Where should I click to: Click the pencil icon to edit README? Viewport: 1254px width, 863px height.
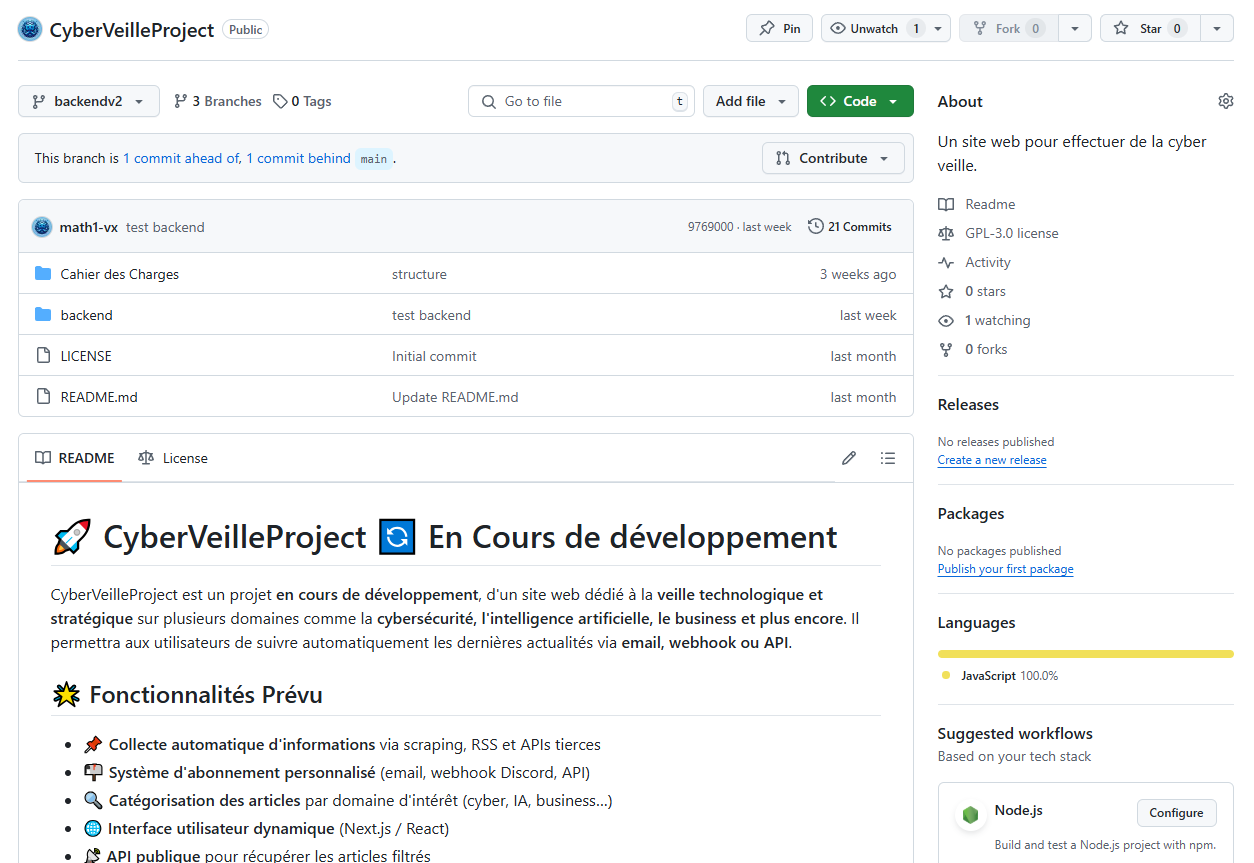point(849,458)
